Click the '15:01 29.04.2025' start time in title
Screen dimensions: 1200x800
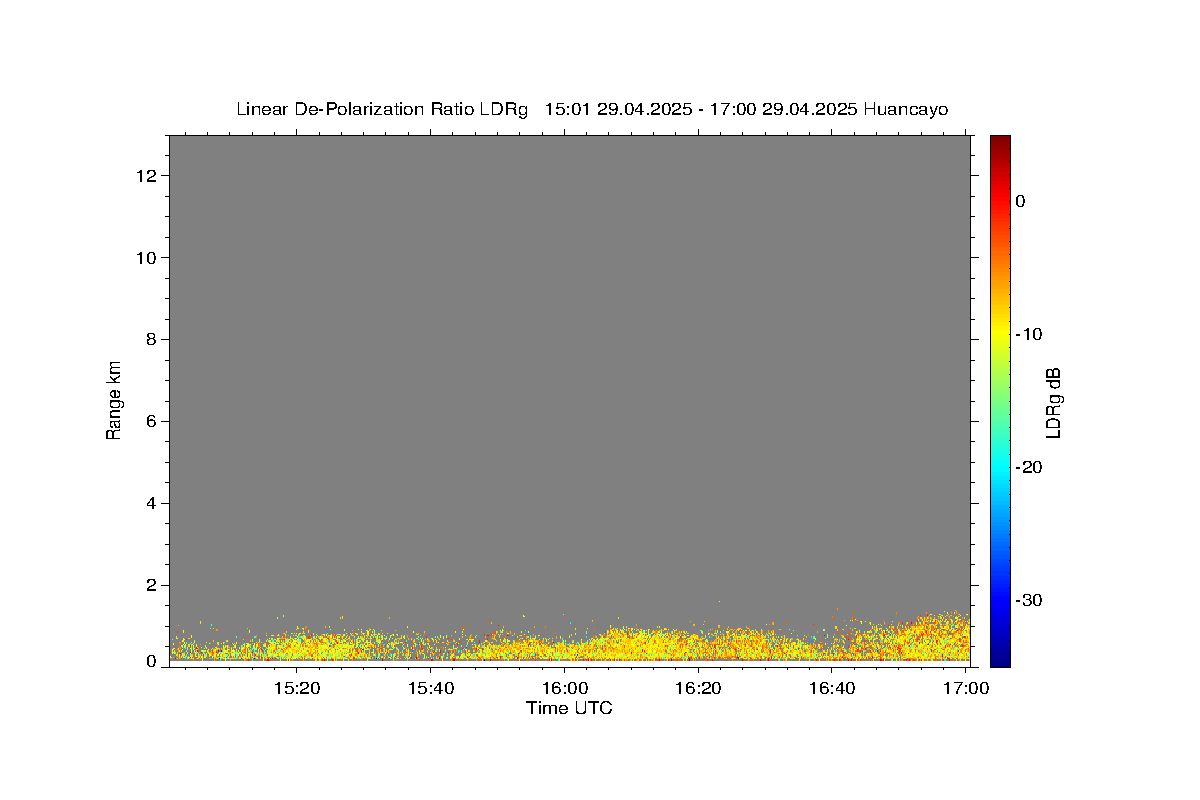point(618,109)
